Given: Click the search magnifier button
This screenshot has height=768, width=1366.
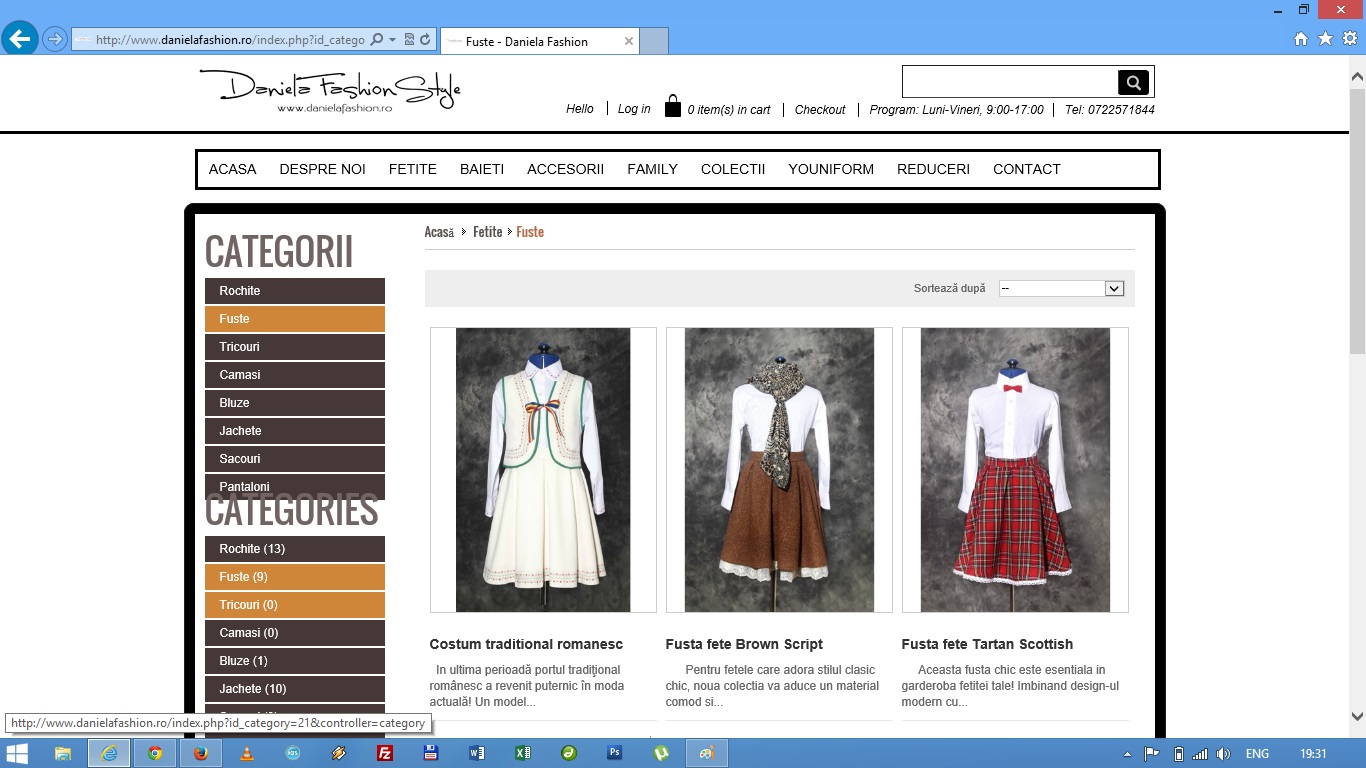Looking at the screenshot, I should point(1133,82).
